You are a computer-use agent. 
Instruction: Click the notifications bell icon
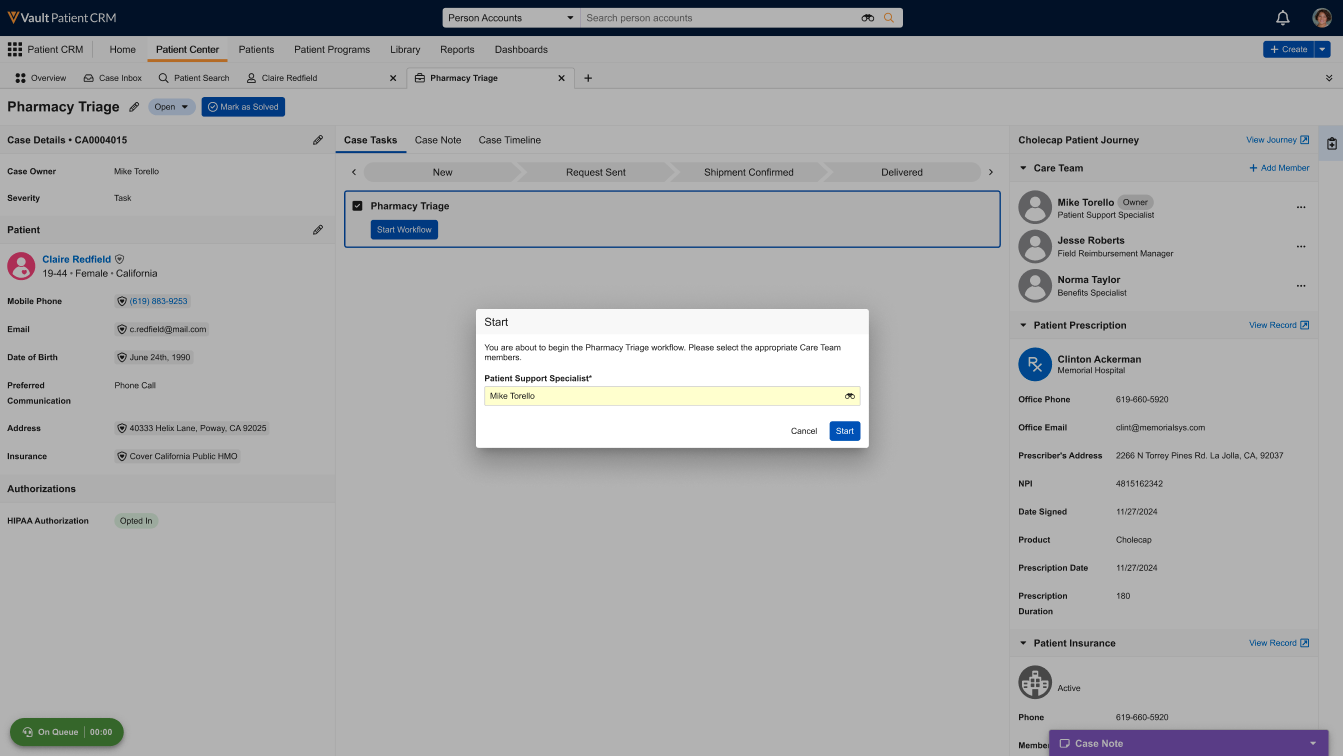pos(1283,18)
